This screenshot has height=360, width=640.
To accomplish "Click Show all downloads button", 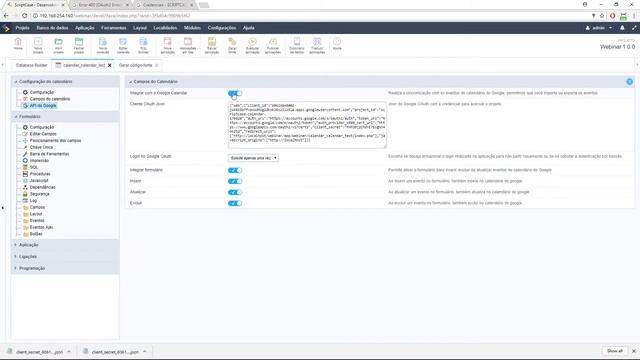I will pyautogui.click(x=614, y=351).
